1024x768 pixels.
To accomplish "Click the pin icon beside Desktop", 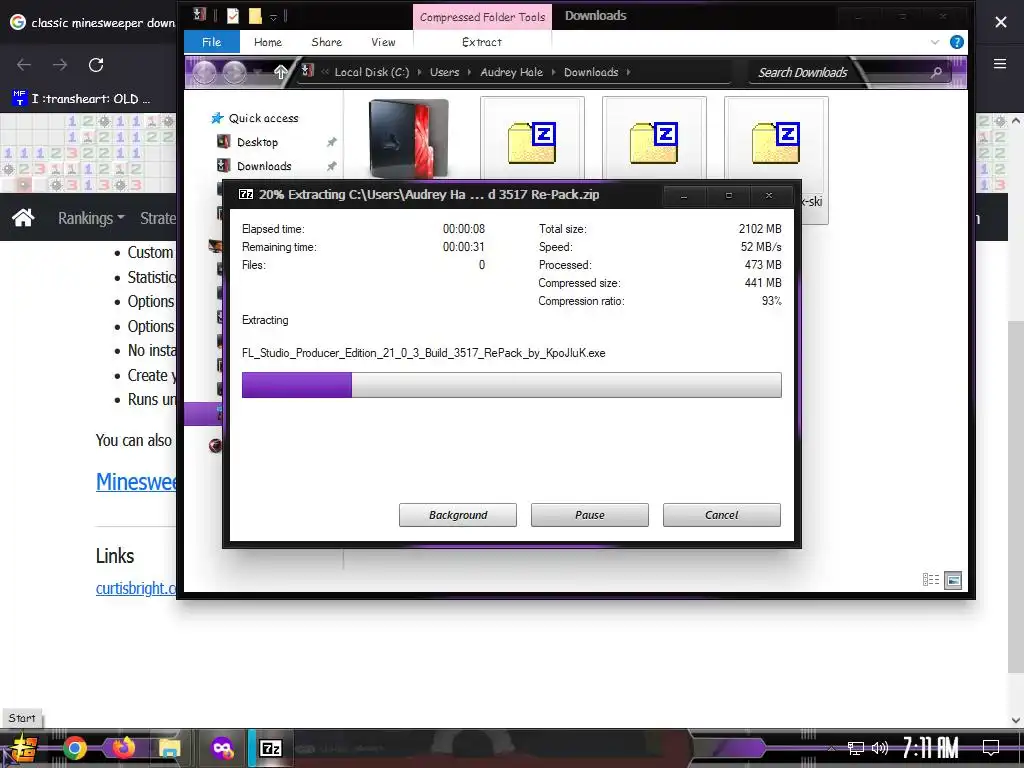I will (x=332, y=142).
